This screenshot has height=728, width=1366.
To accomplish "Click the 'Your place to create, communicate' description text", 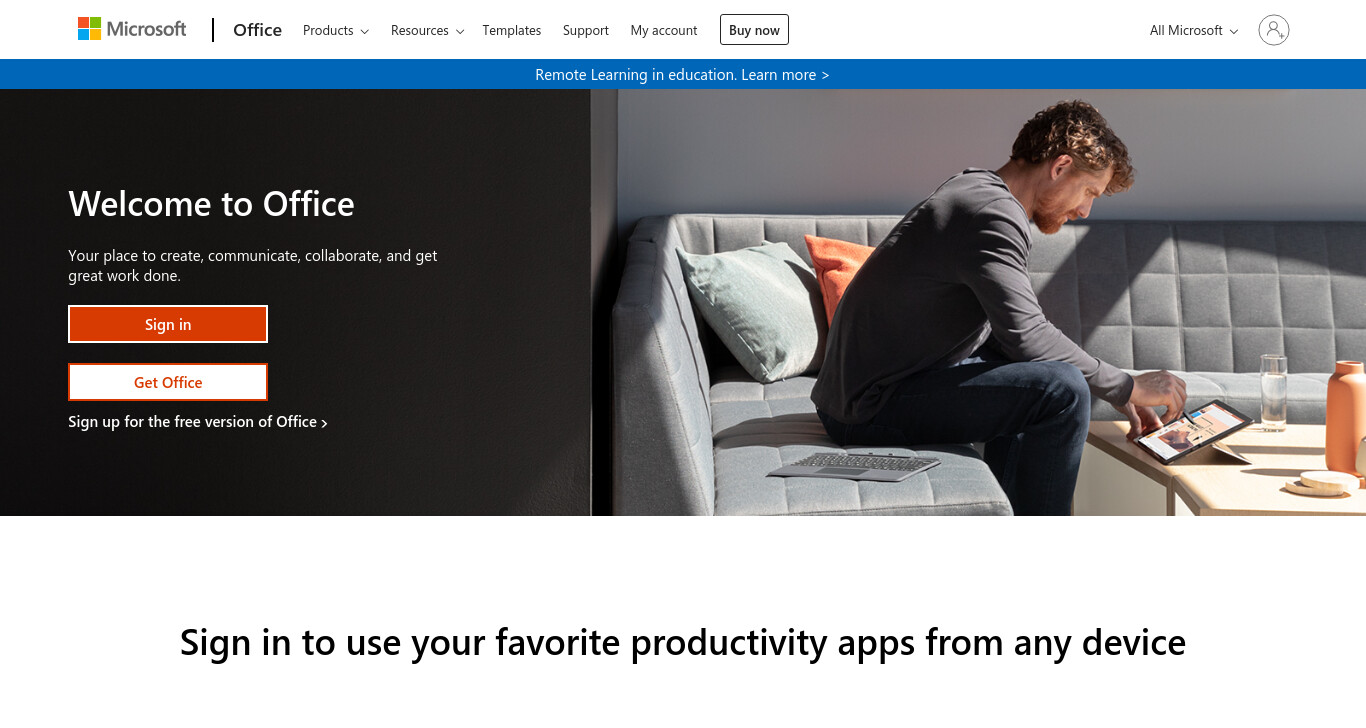I will point(253,266).
